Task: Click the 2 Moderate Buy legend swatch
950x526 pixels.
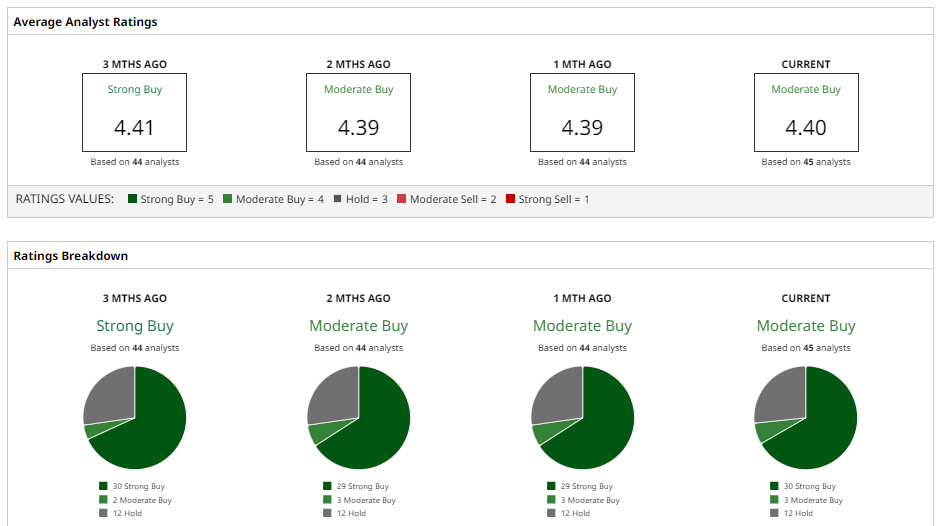Action: tap(103, 500)
